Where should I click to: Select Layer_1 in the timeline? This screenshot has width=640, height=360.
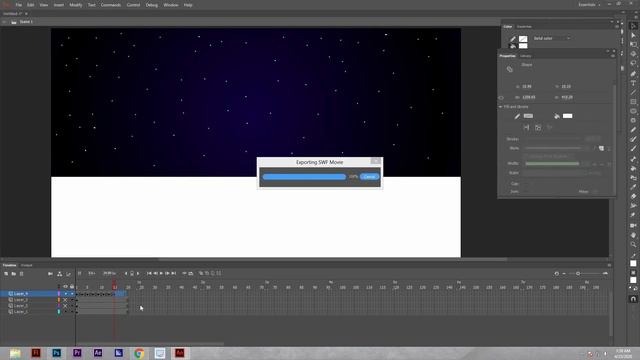[x=20, y=311]
